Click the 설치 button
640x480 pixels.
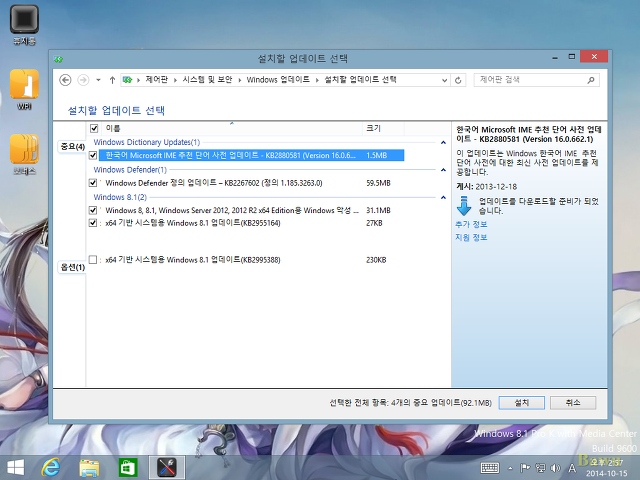click(x=522, y=403)
